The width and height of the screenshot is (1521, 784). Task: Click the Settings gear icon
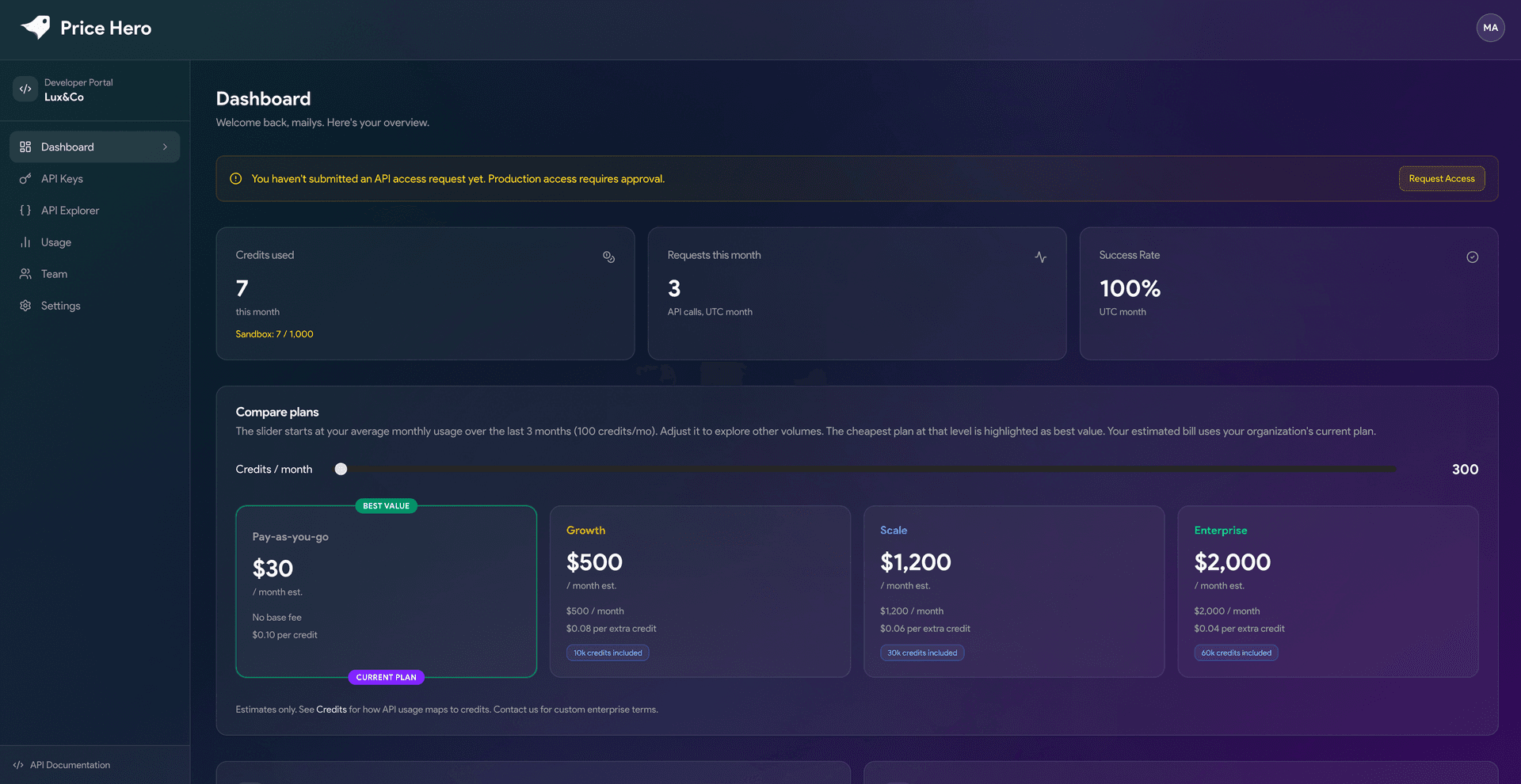tap(25, 305)
